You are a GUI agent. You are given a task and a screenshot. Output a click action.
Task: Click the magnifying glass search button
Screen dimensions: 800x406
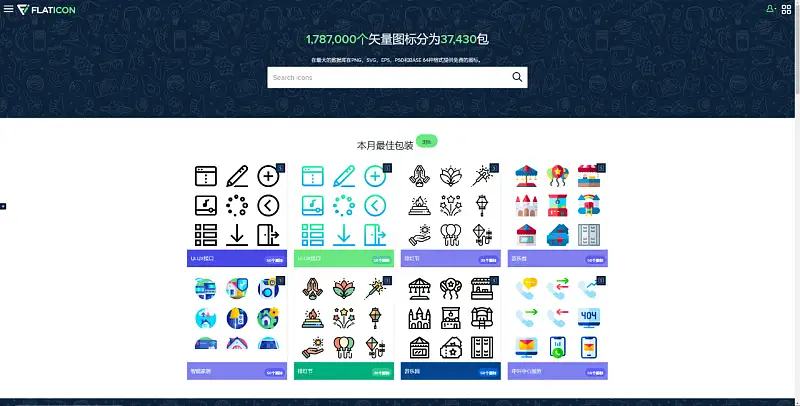[517, 77]
